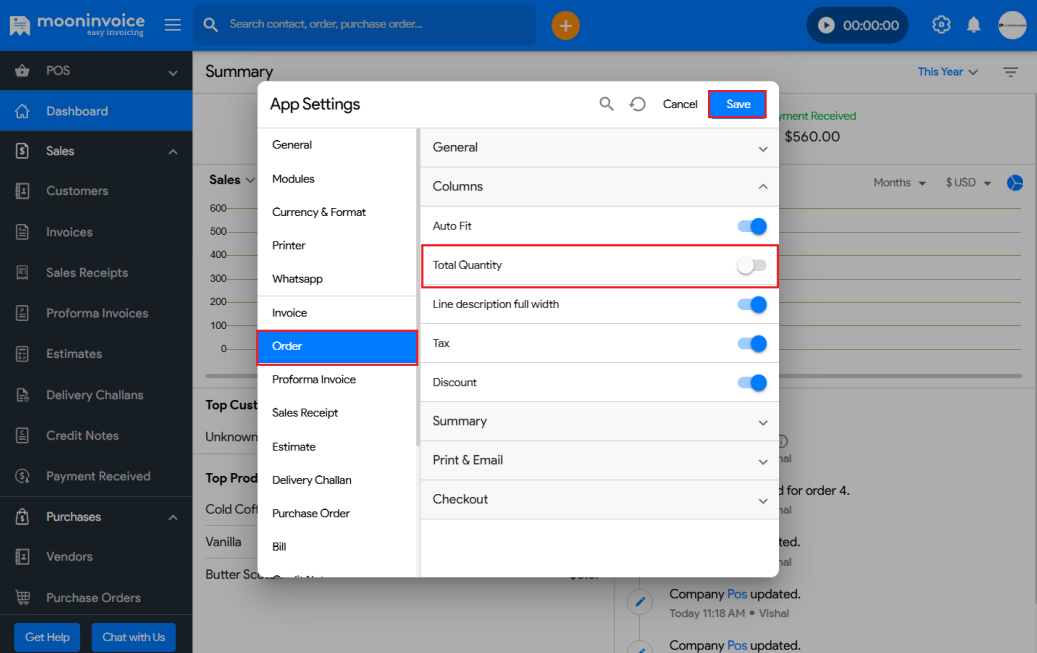Disable the Auto Fit toggle
Image resolution: width=1037 pixels, height=653 pixels.
(x=752, y=226)
